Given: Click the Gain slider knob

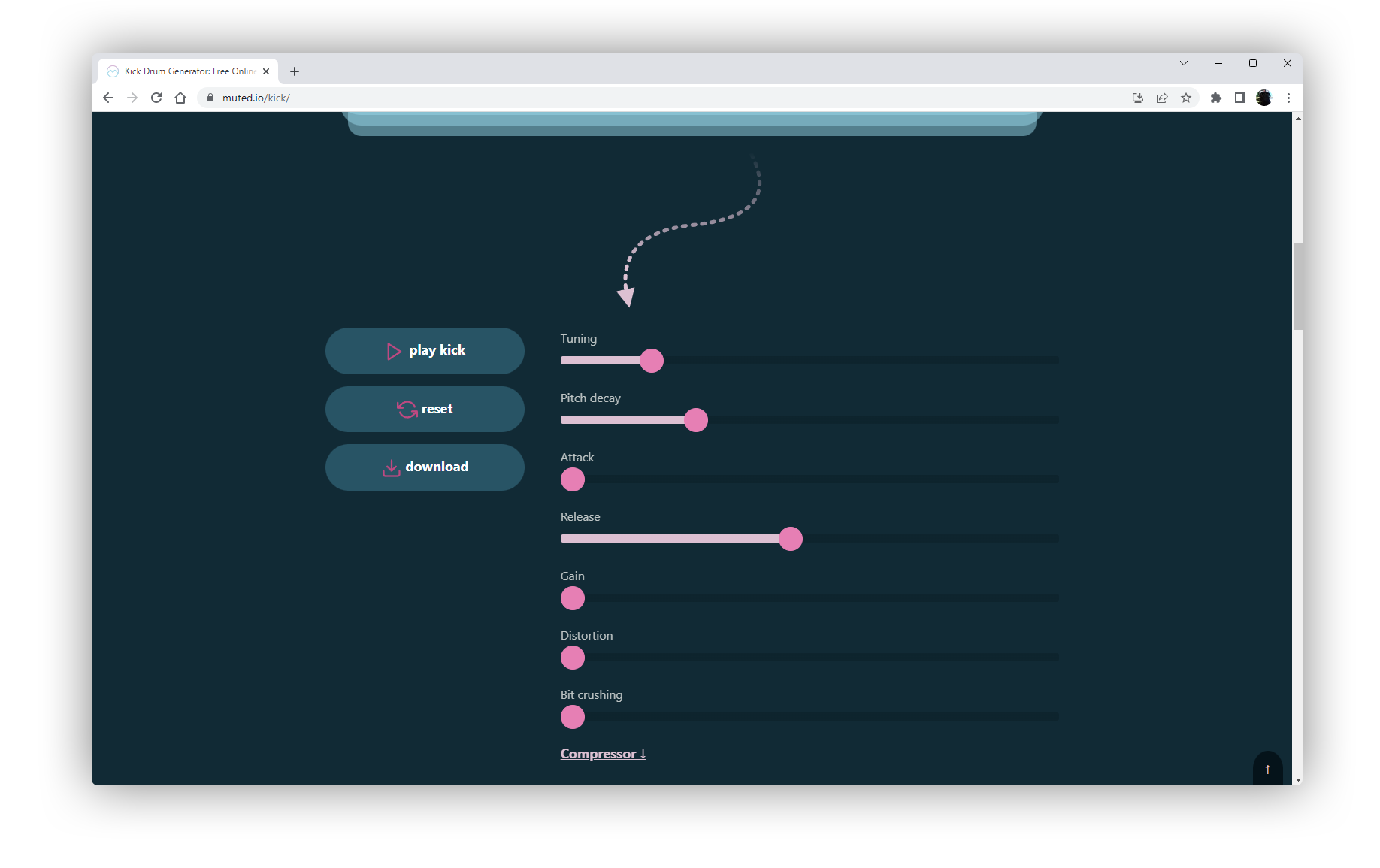Looking at the screenshot, I should pos(573,598).
